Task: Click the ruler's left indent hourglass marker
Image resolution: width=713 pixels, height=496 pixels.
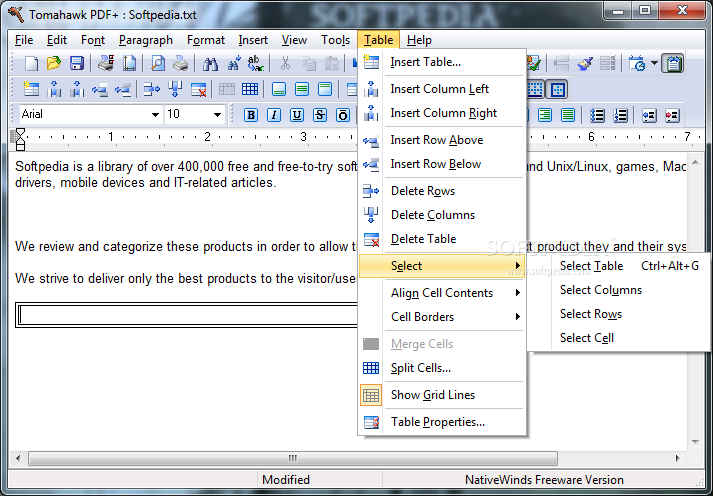Action: pyautogui.click(x=20, y=139)
